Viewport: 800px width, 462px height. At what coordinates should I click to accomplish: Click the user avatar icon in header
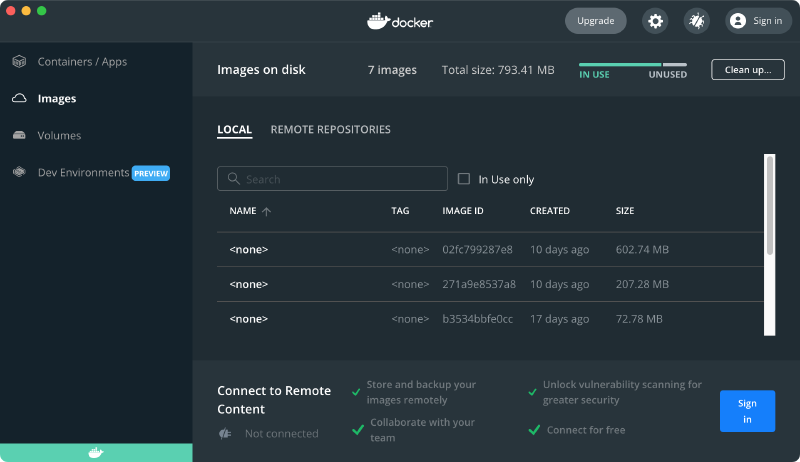tap(738, 21)
